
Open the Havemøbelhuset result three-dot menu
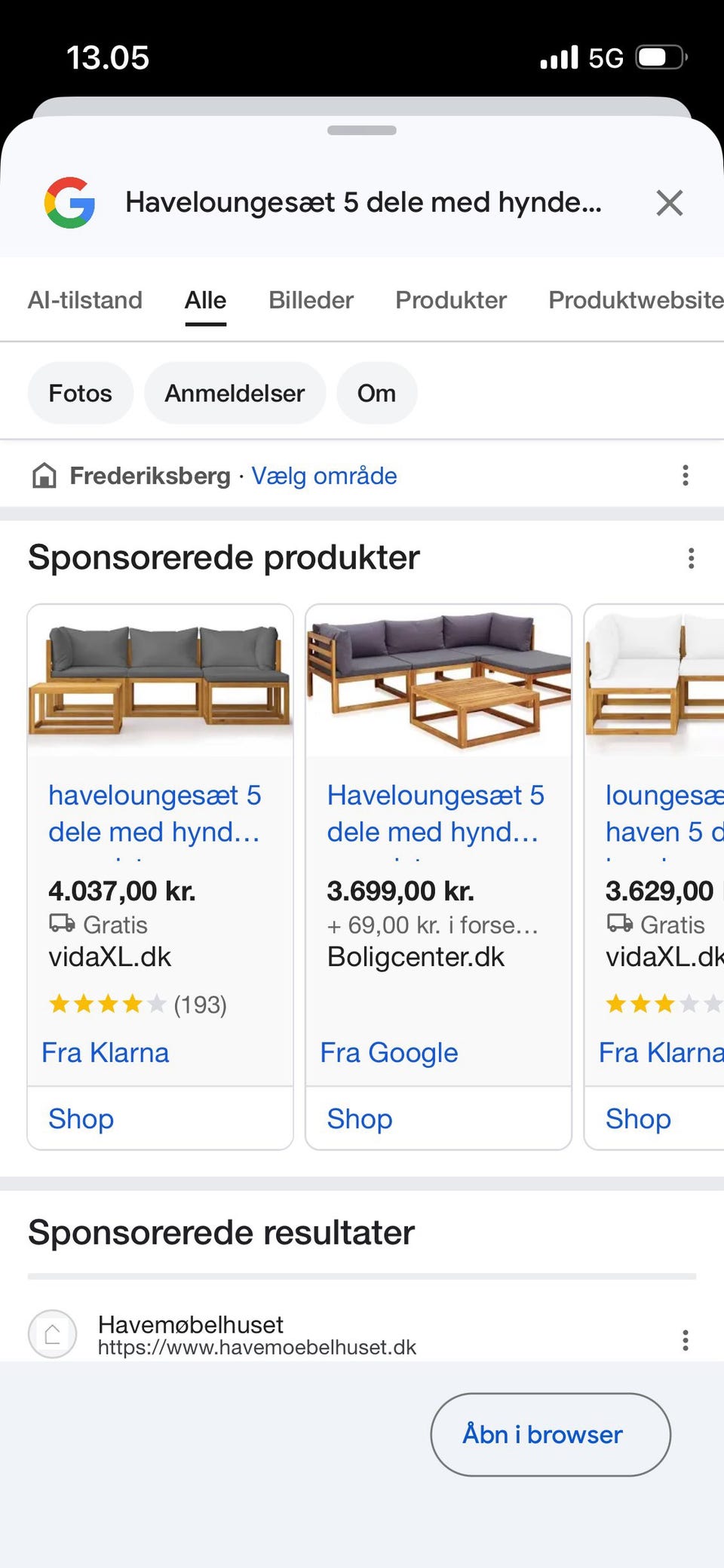click(685, 1339)
